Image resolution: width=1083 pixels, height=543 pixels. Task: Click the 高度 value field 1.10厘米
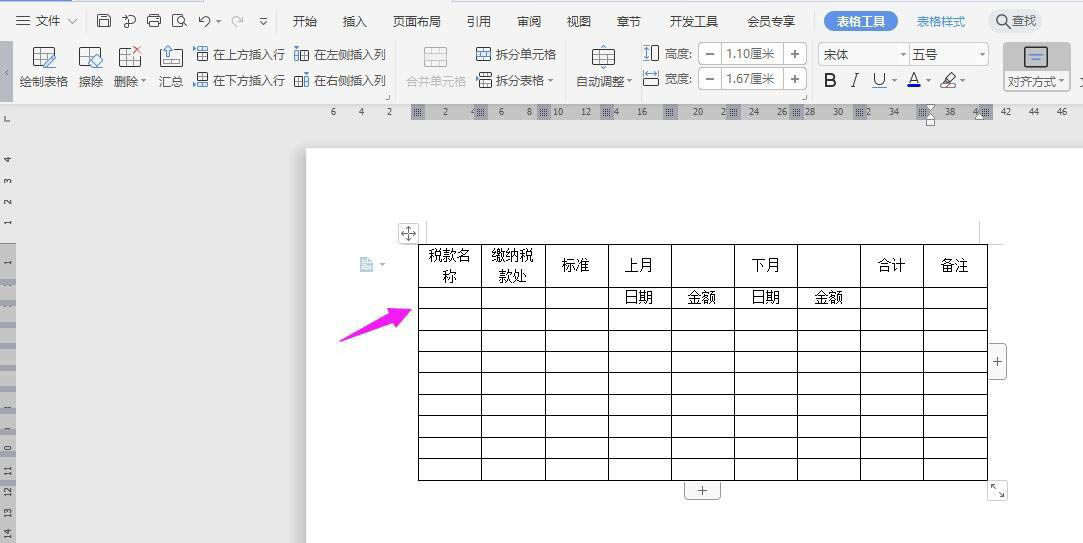[x=752, y=53]
